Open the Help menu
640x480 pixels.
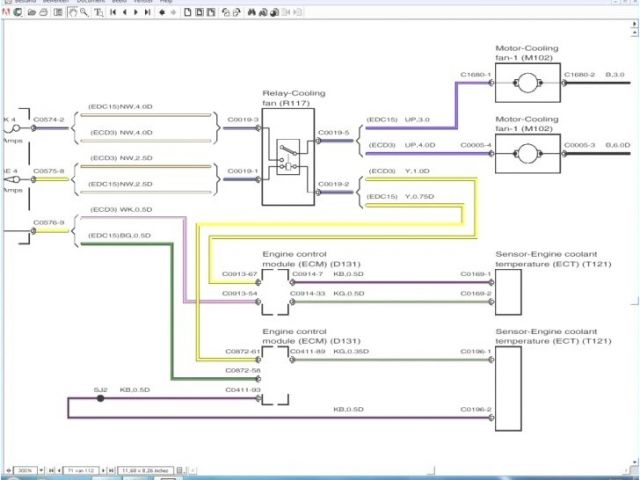point(166,2)
